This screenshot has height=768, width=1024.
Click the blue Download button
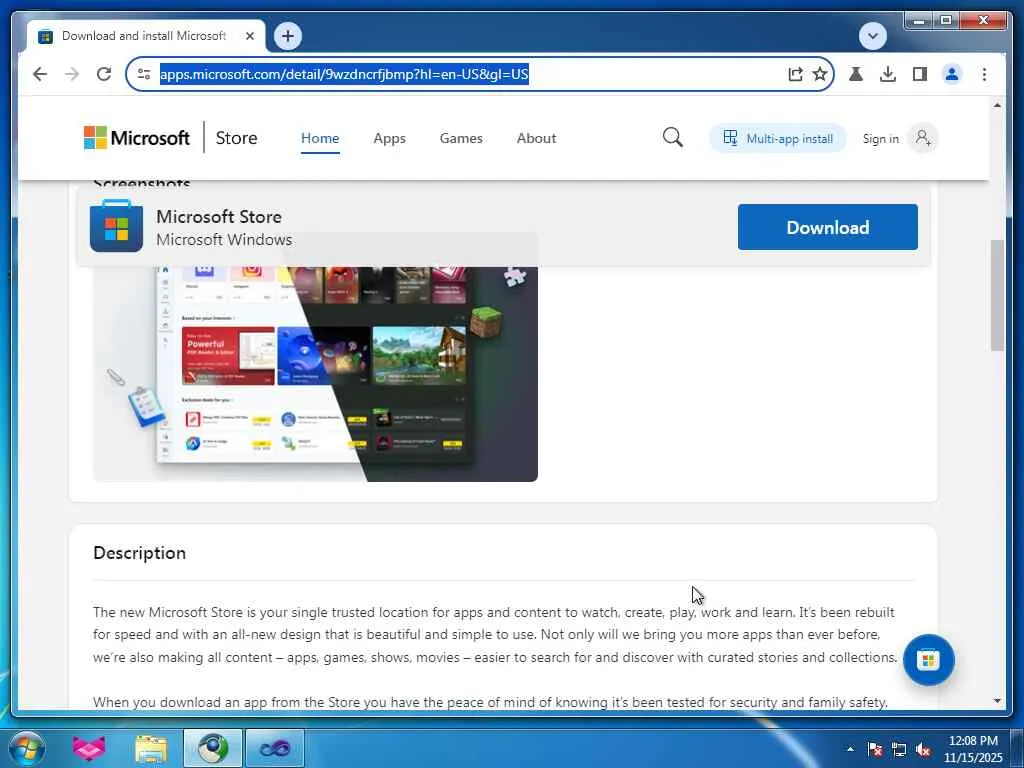coord(827,227)
